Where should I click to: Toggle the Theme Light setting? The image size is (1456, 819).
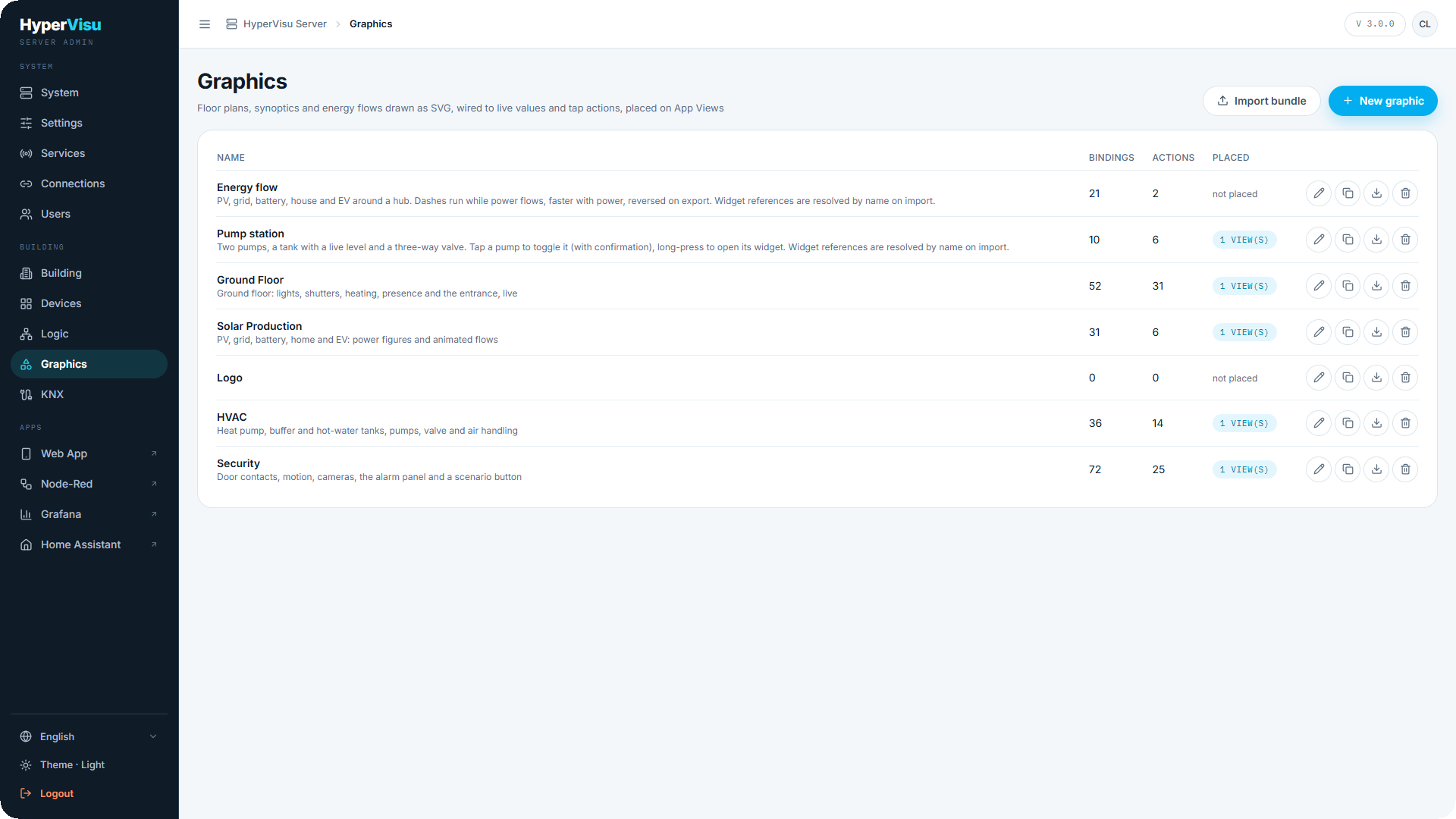tap(89, 764)
